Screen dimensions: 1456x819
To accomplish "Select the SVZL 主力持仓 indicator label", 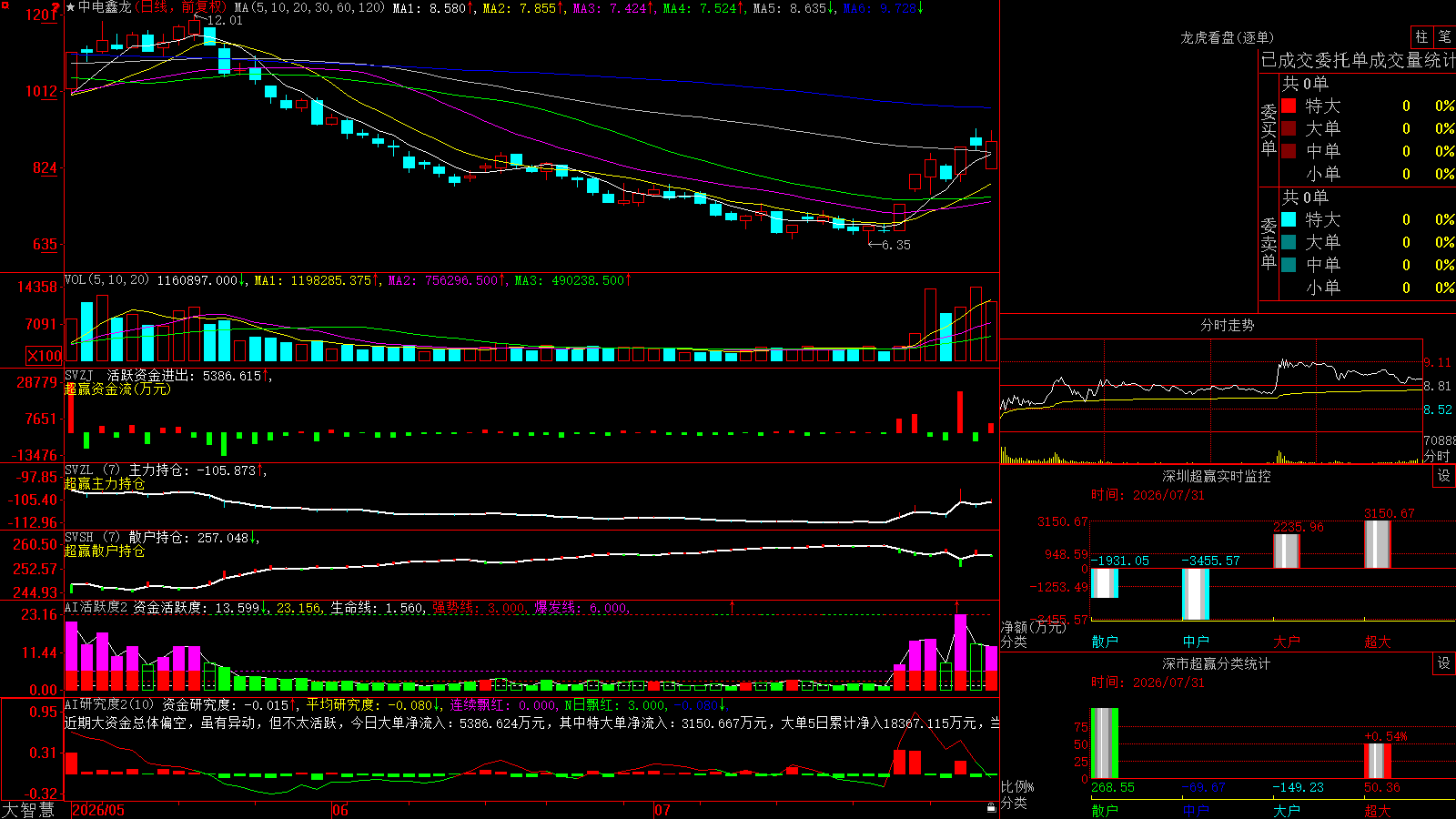I will pyautogui.click(x=126, y=470).
